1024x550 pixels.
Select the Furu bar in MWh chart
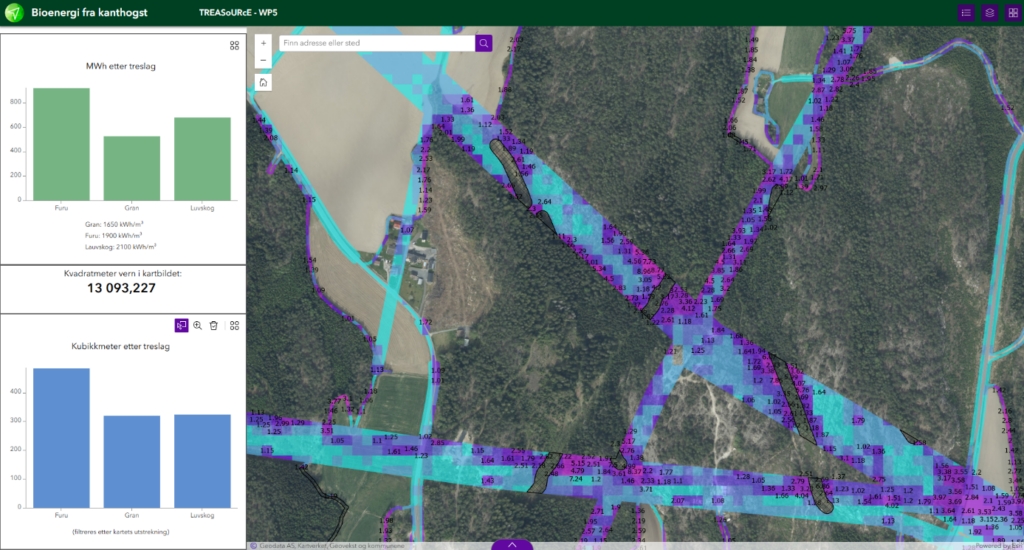tap(61, 145)
